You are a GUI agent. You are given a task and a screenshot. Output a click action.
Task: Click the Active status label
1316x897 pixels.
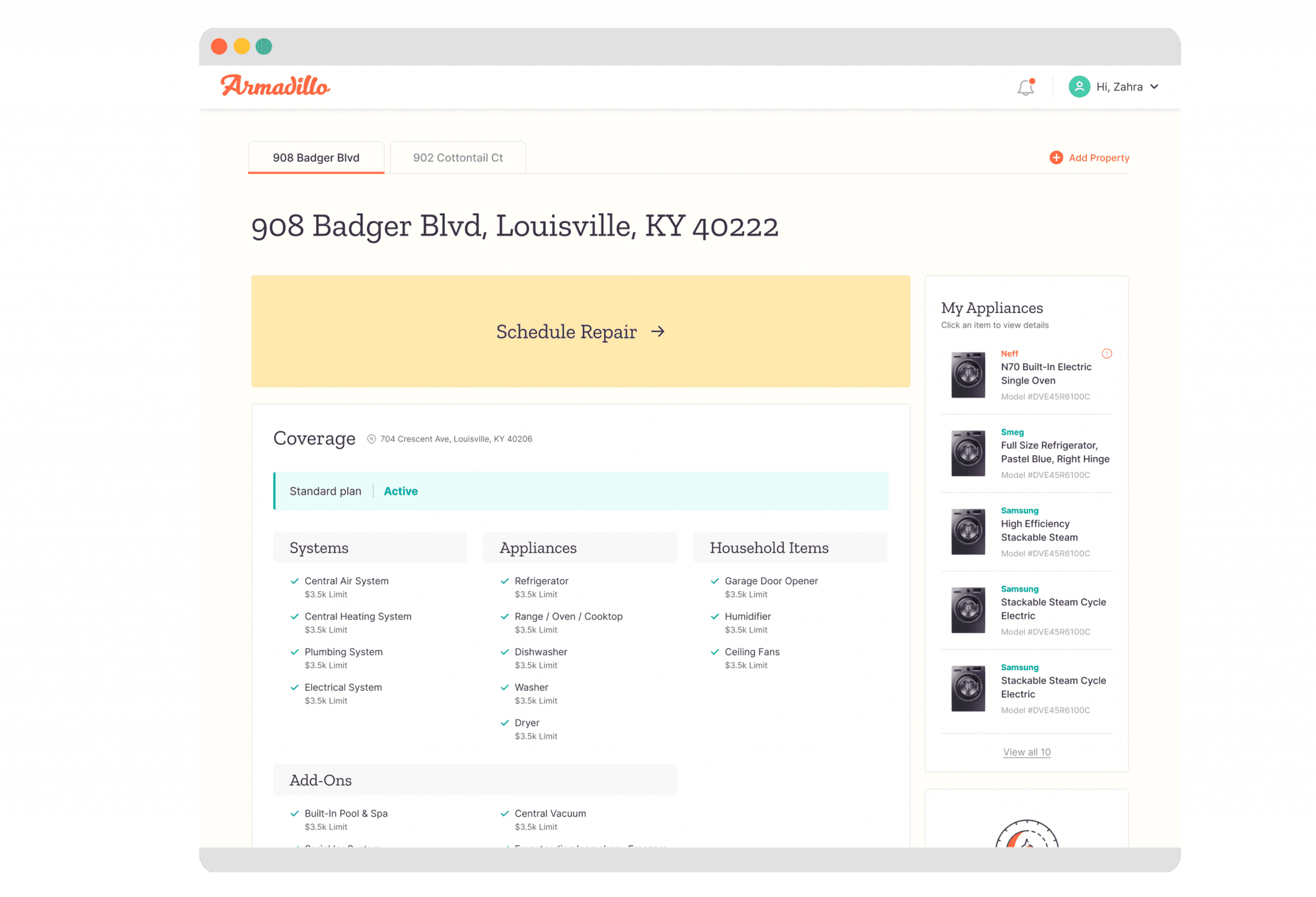click(x=400, y=491)
